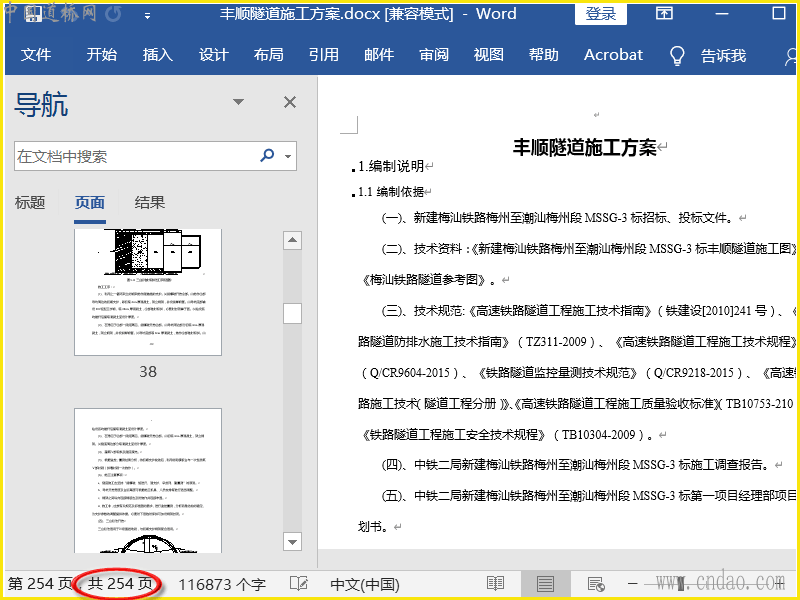Open the 结果 navigation tab
Image resolution: width=800 pixels, height=600 pixels.
[149, 203]
